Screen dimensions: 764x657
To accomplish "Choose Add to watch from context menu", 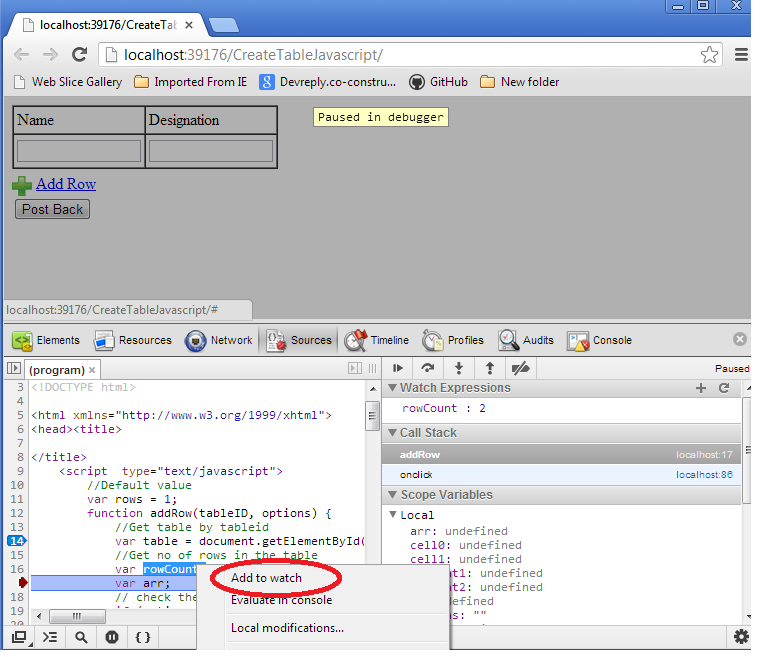I will click(x=266, y=578).
